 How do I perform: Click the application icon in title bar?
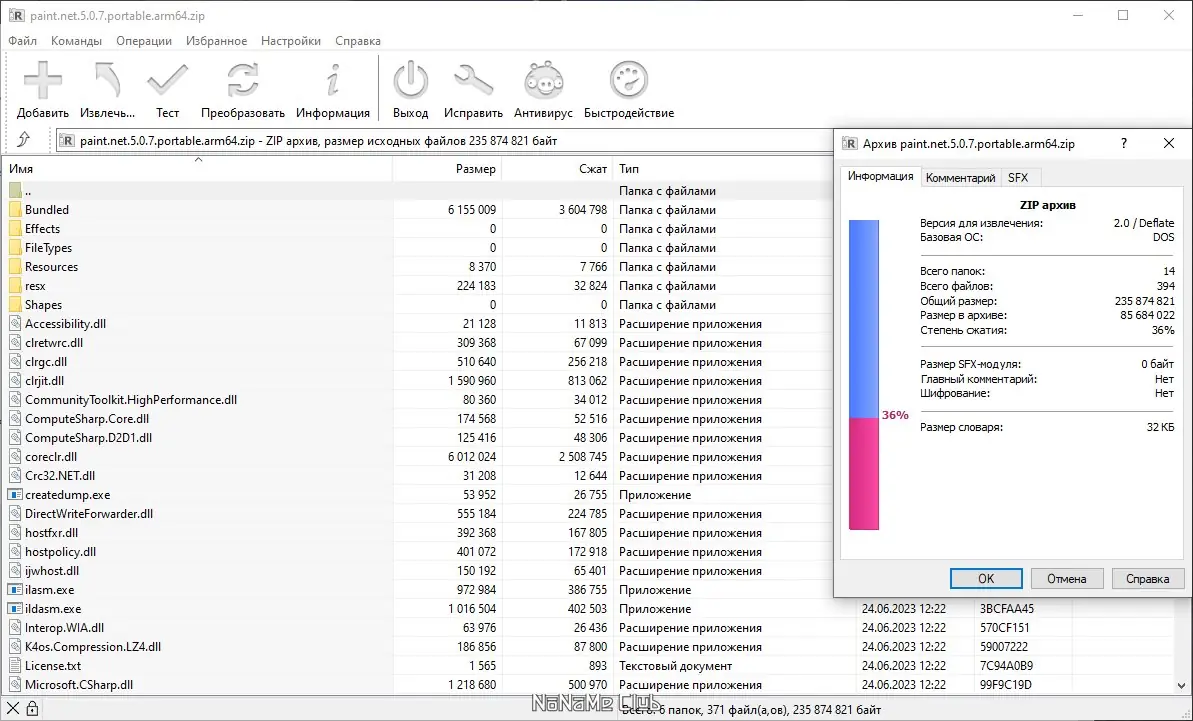point(16,15)
